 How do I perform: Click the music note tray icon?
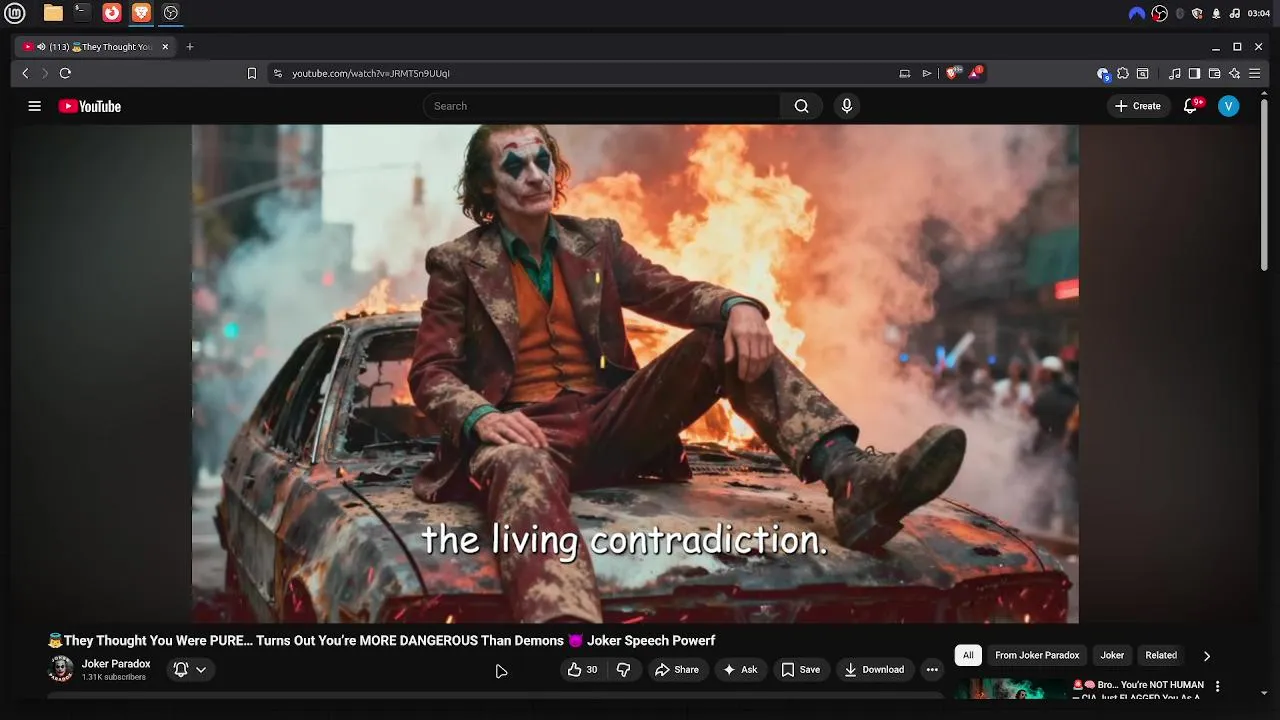tap(1235, 13)
